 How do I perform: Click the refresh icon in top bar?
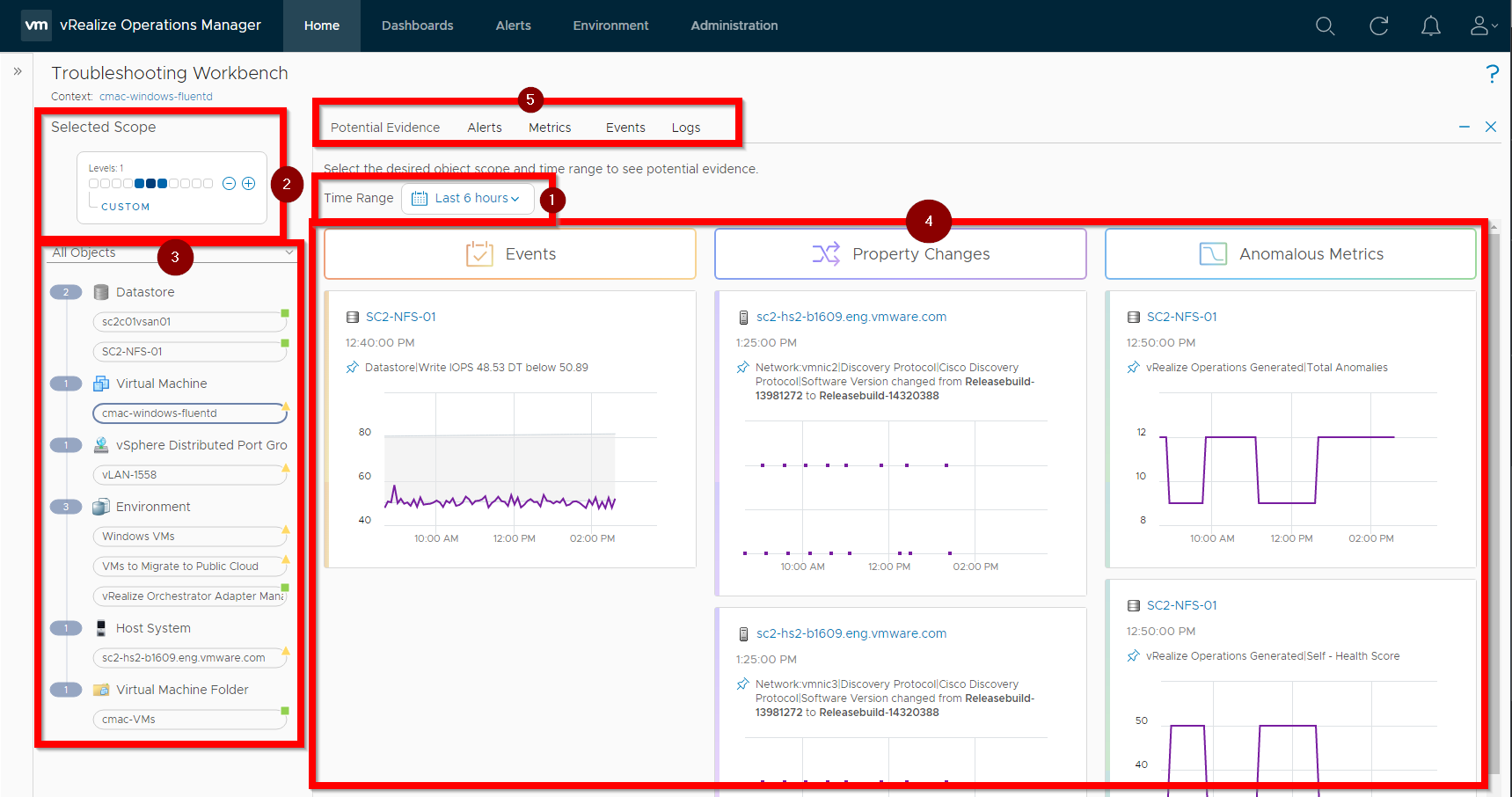tap(1378, 26)
